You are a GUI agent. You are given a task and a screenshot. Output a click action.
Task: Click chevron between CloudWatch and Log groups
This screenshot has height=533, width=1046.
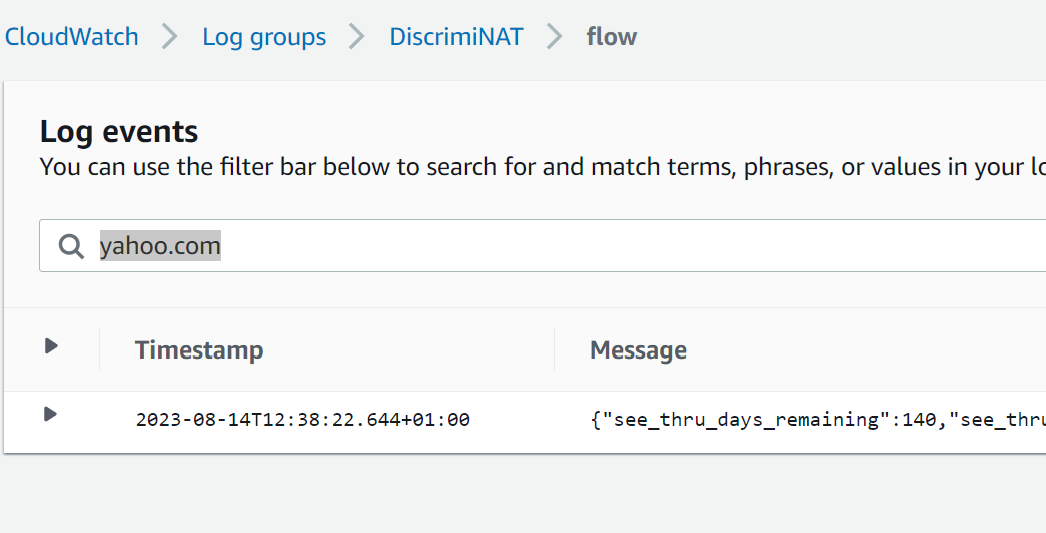coord(171,37)
